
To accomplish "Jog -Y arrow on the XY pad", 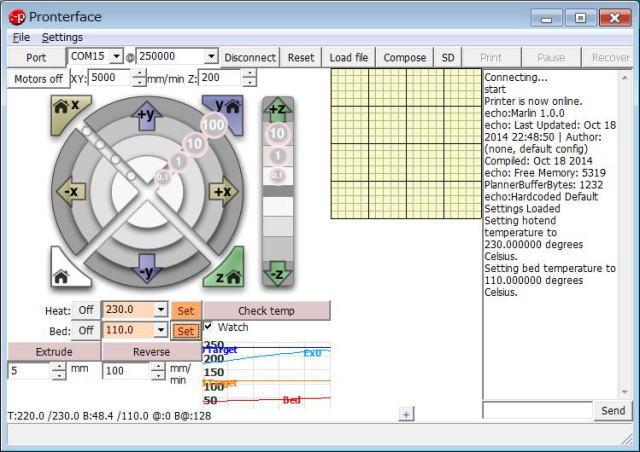I will coord(147,269).
